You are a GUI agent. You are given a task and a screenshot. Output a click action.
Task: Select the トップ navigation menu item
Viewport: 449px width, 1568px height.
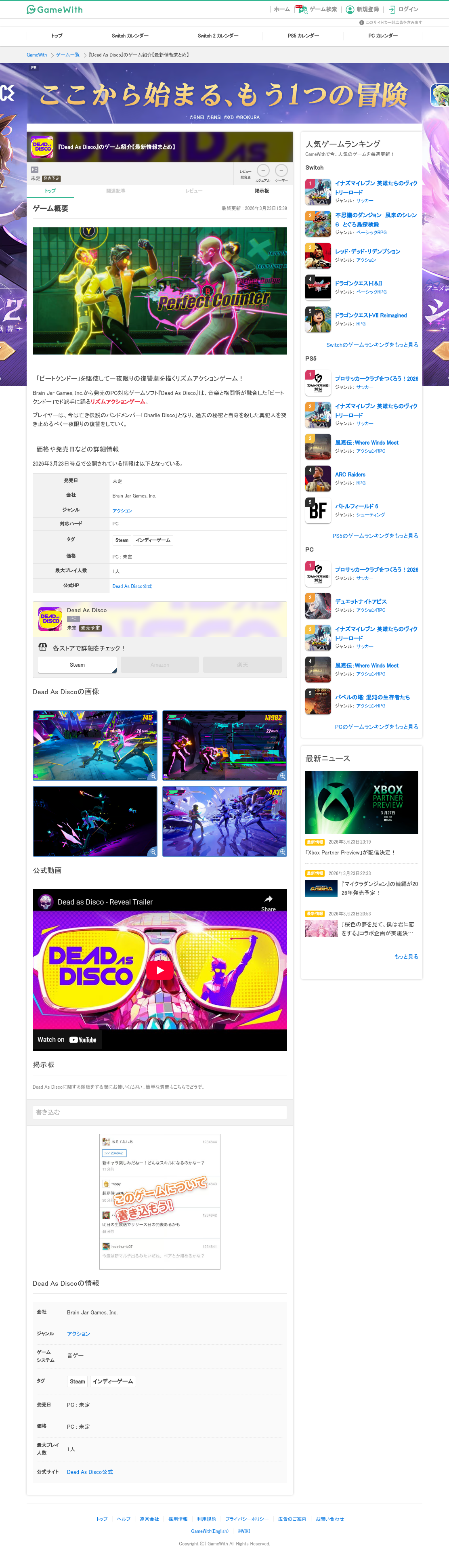click(57, 36)
